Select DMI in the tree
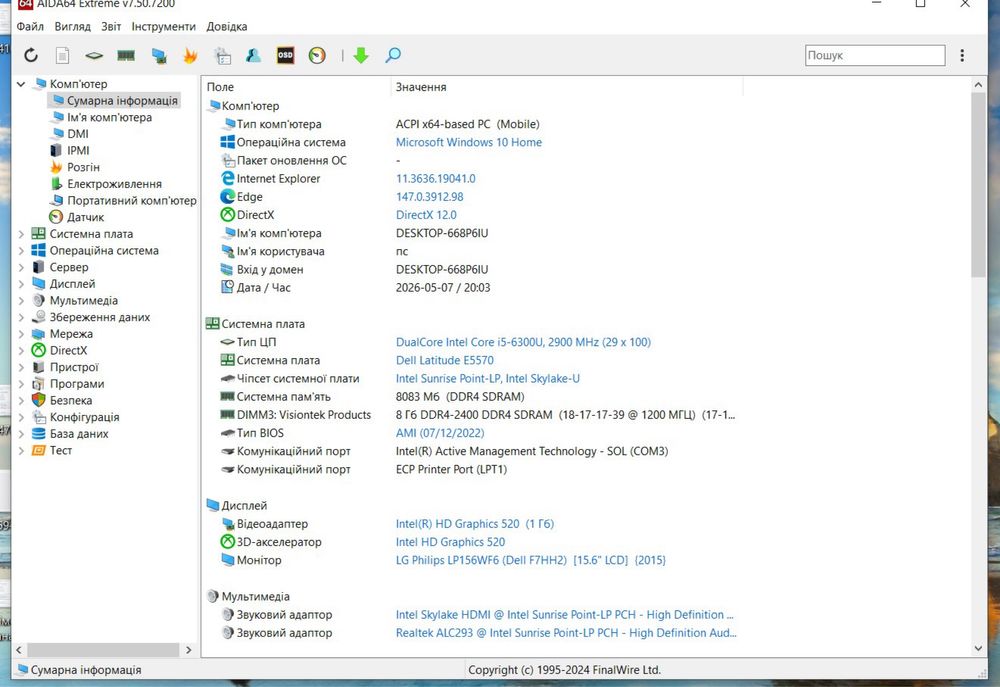The height and width of the screenshot is (687, 1000). coord(78,134)
